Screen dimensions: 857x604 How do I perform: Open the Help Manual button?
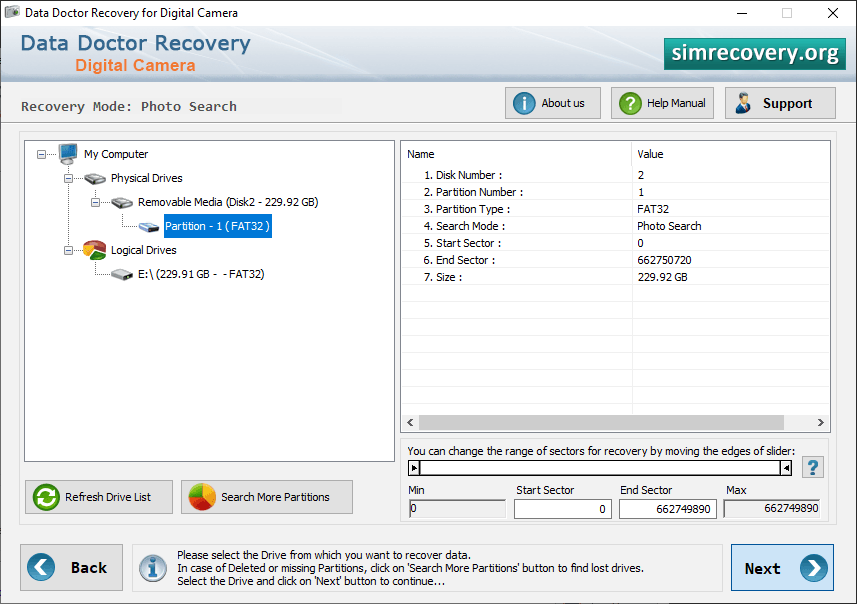pyautogui.click(x=662, y=103)
